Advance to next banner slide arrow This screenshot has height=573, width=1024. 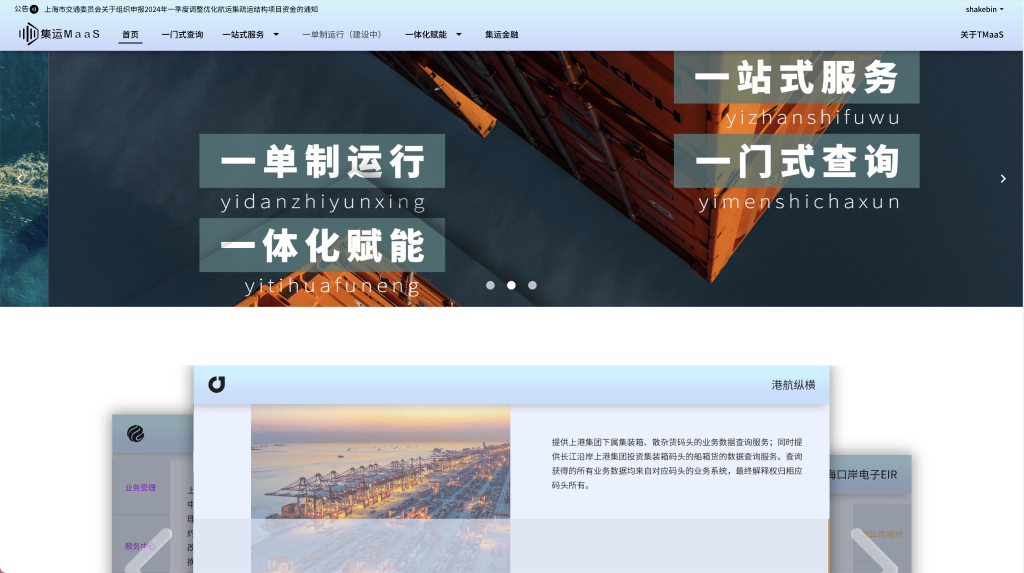click(x=1003, y=178)
